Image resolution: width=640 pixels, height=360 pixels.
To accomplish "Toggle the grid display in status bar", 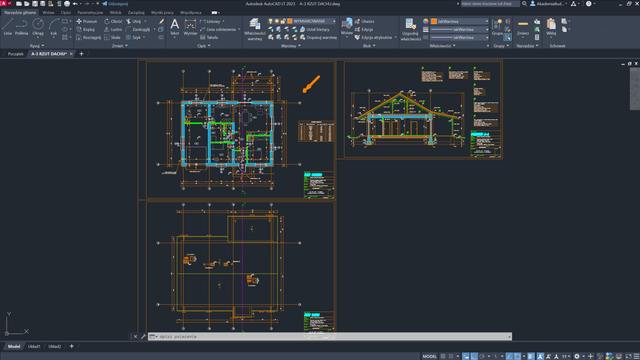I will coord(443,356).
